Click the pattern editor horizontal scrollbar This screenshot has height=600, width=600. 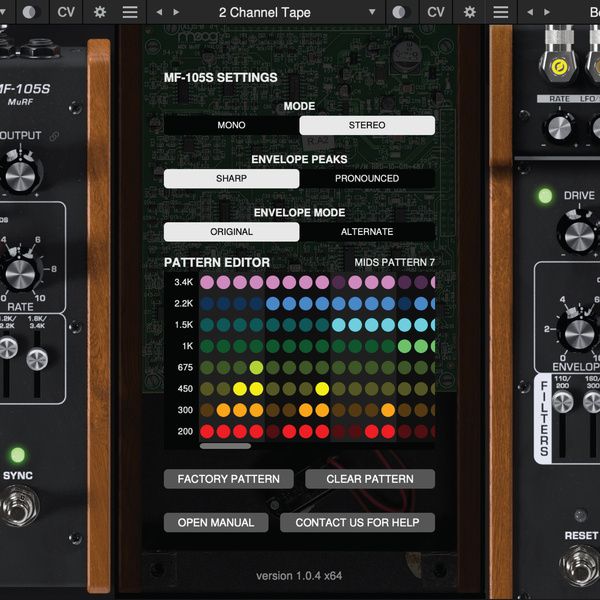coord(225,446)
